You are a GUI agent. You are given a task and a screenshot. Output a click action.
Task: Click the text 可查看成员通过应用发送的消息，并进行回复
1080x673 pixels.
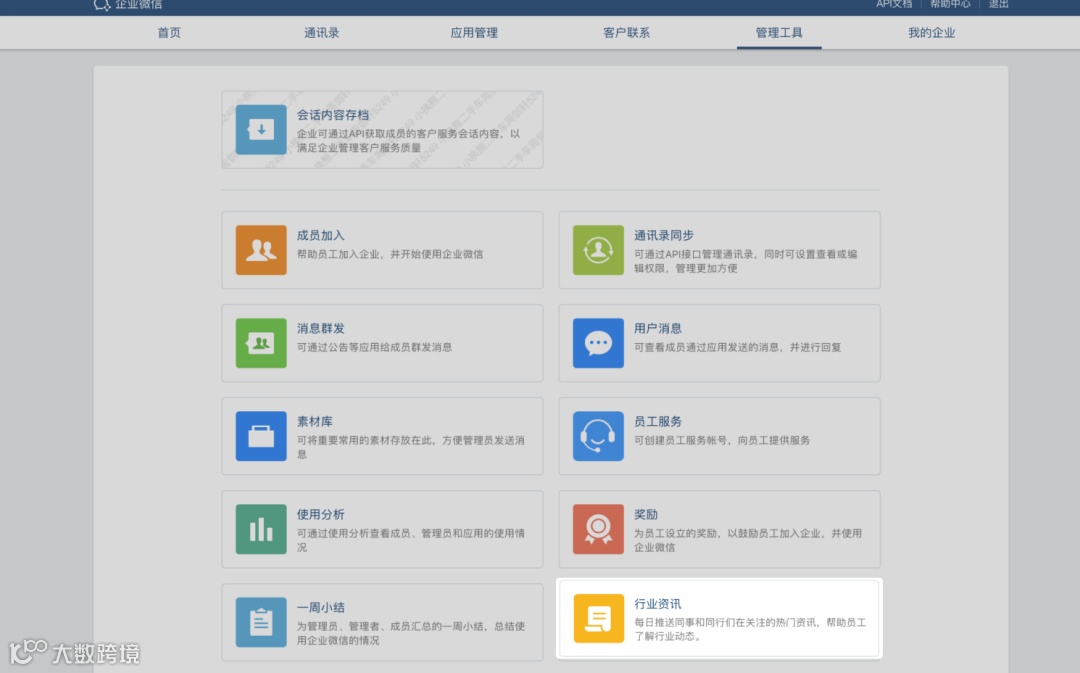(737, 347)
